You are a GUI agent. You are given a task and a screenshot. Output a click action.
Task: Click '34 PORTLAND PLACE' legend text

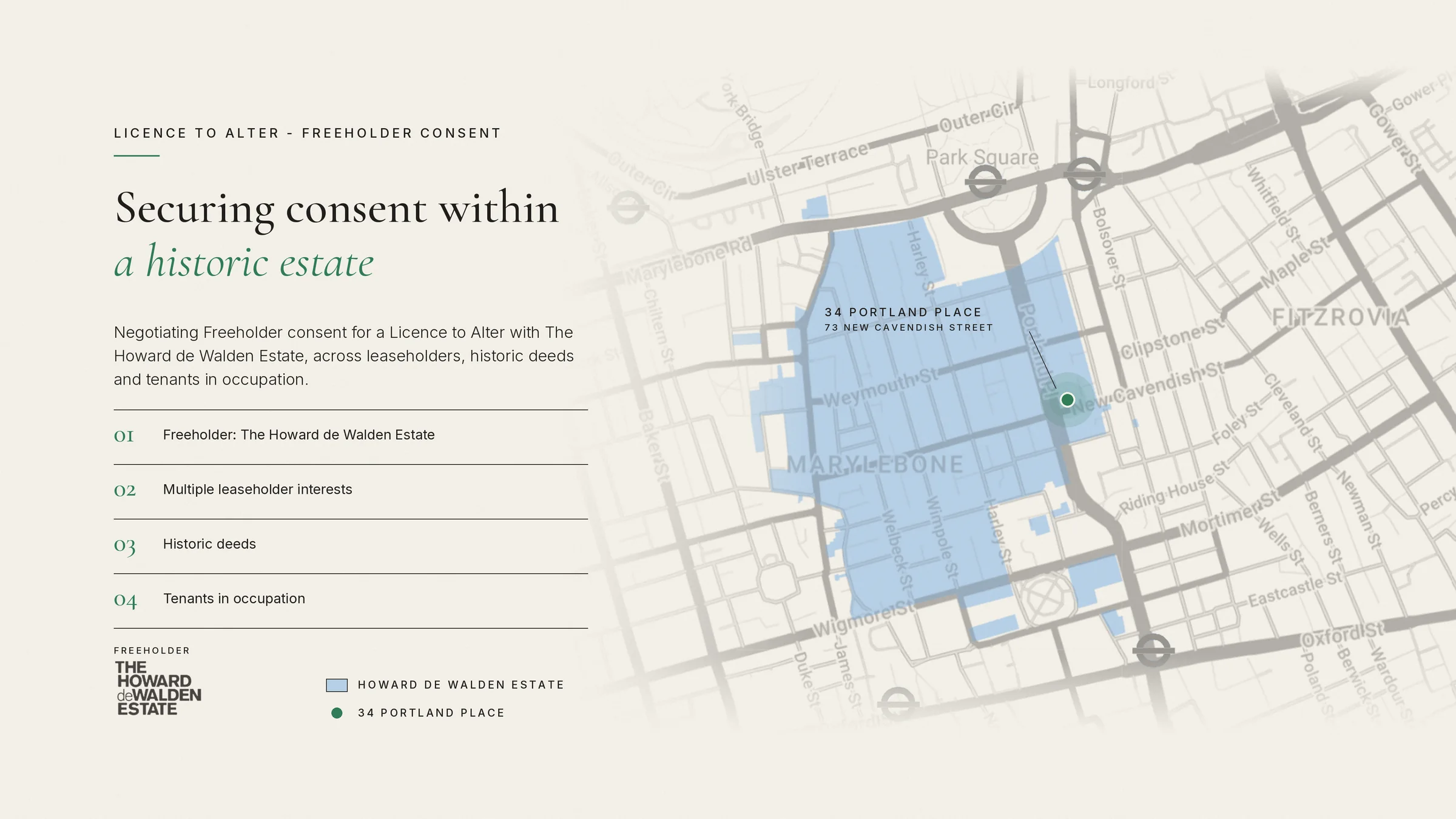431,713
